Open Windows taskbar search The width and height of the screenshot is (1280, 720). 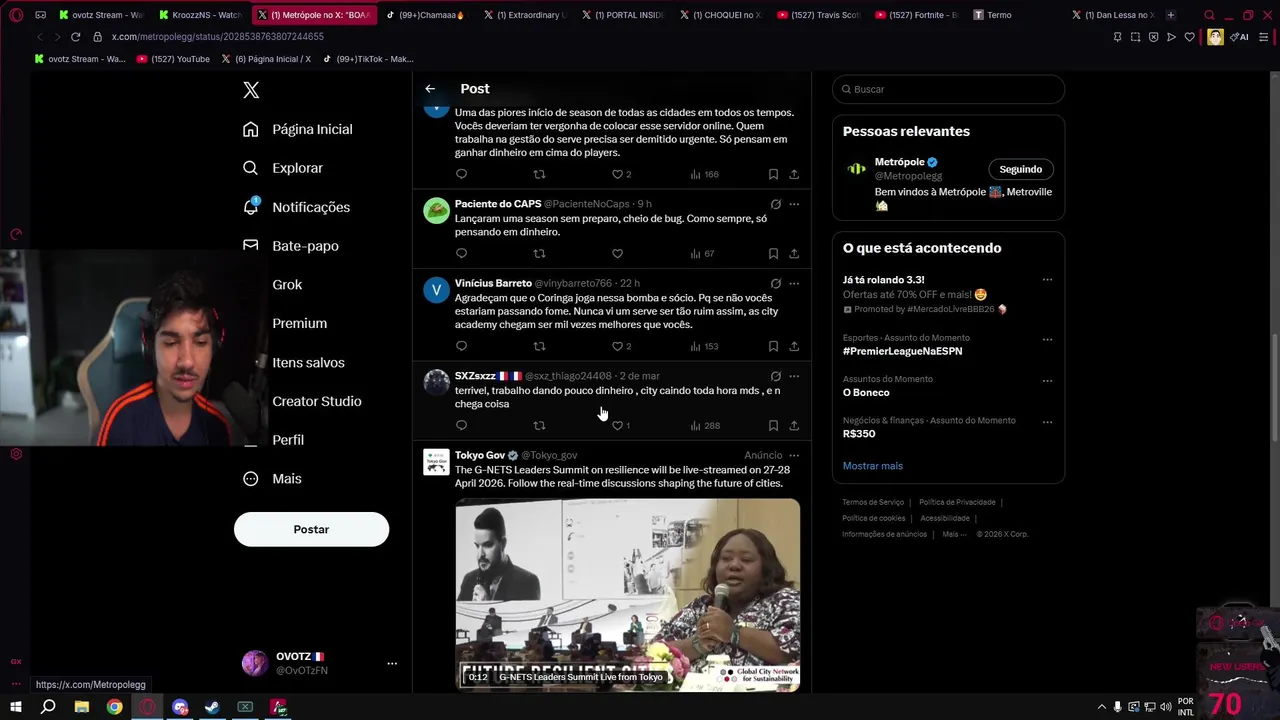48,707
